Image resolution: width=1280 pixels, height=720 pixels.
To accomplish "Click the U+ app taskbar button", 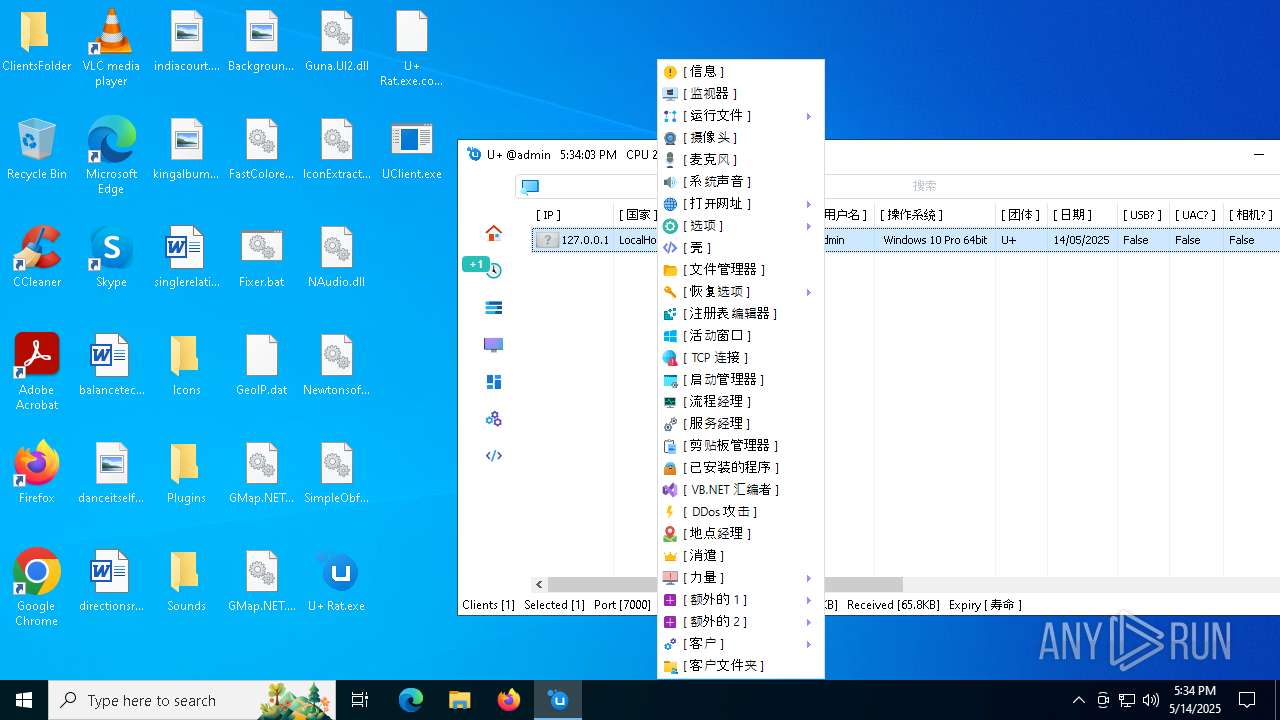I will pos(558,700).
